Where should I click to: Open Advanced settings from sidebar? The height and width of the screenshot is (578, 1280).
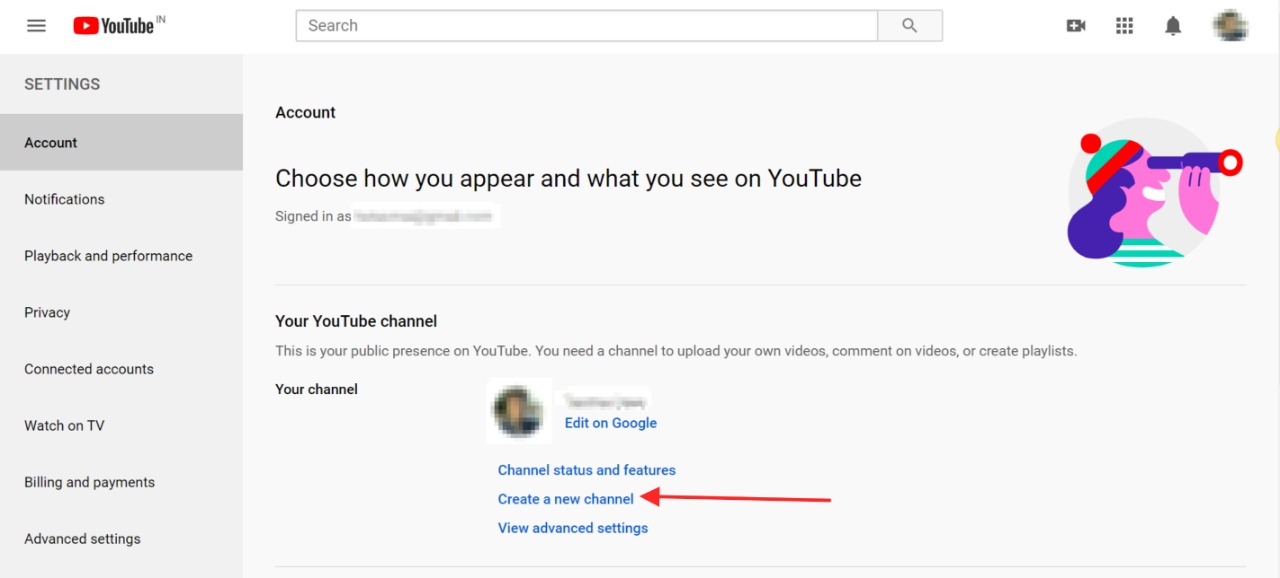81,538
